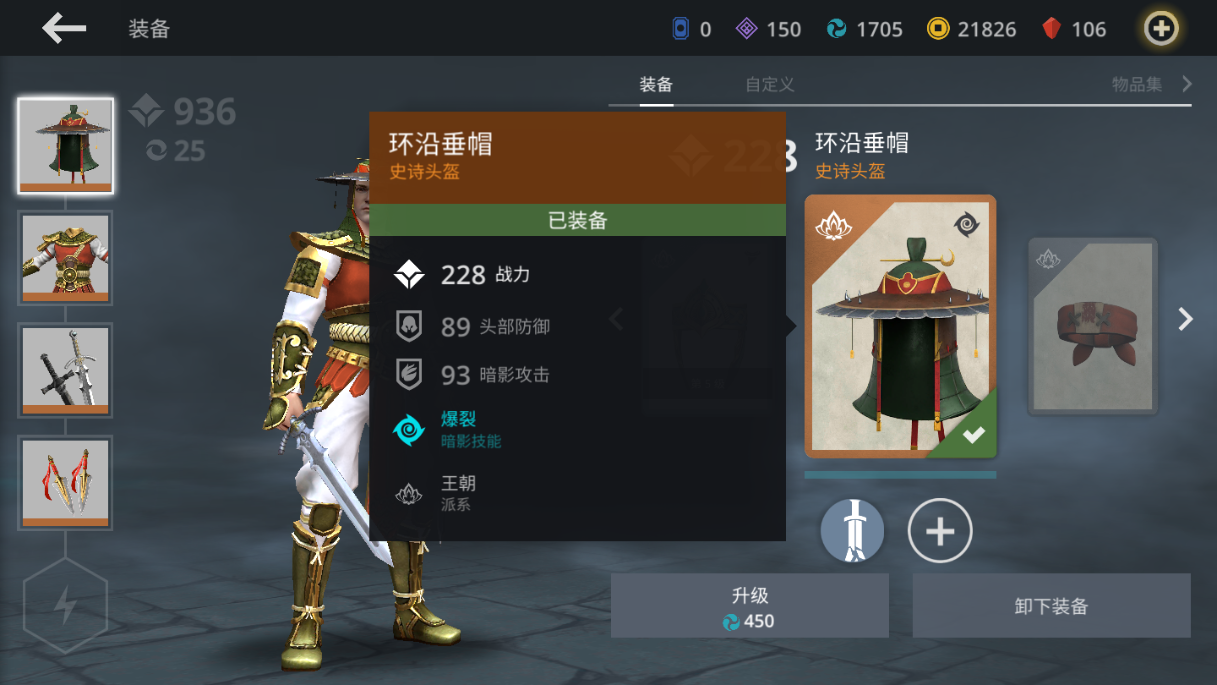Upgrade the helmet for 450
Screen dimensions: 1217x685
(x=750, y=606)
